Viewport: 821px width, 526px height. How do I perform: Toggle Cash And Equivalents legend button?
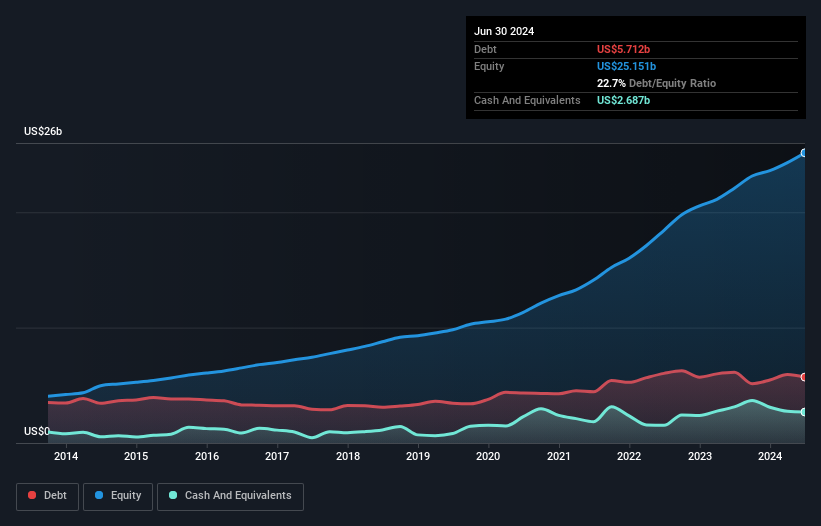click(230, 496)
